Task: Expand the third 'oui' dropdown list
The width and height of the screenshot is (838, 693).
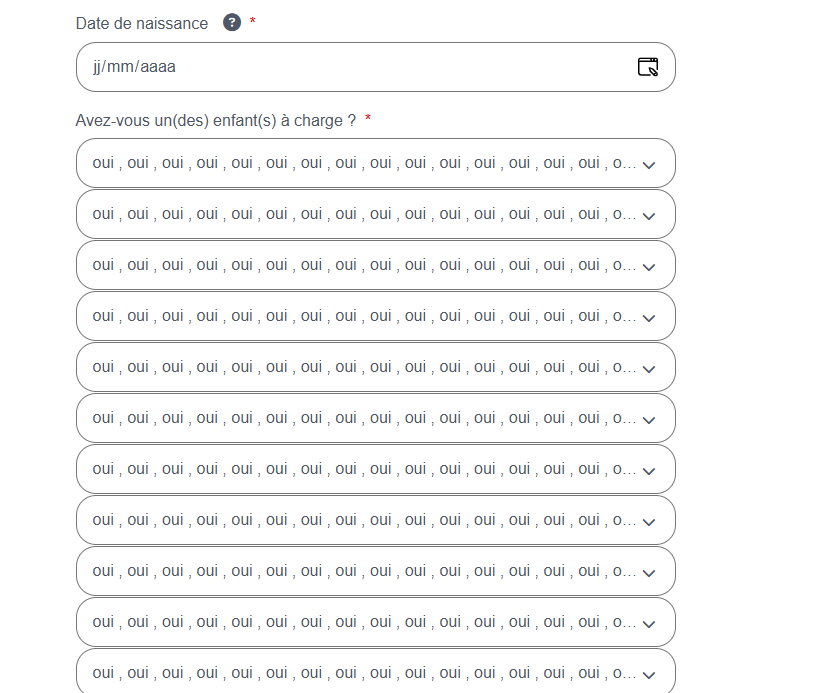Action: coord(376,265)
